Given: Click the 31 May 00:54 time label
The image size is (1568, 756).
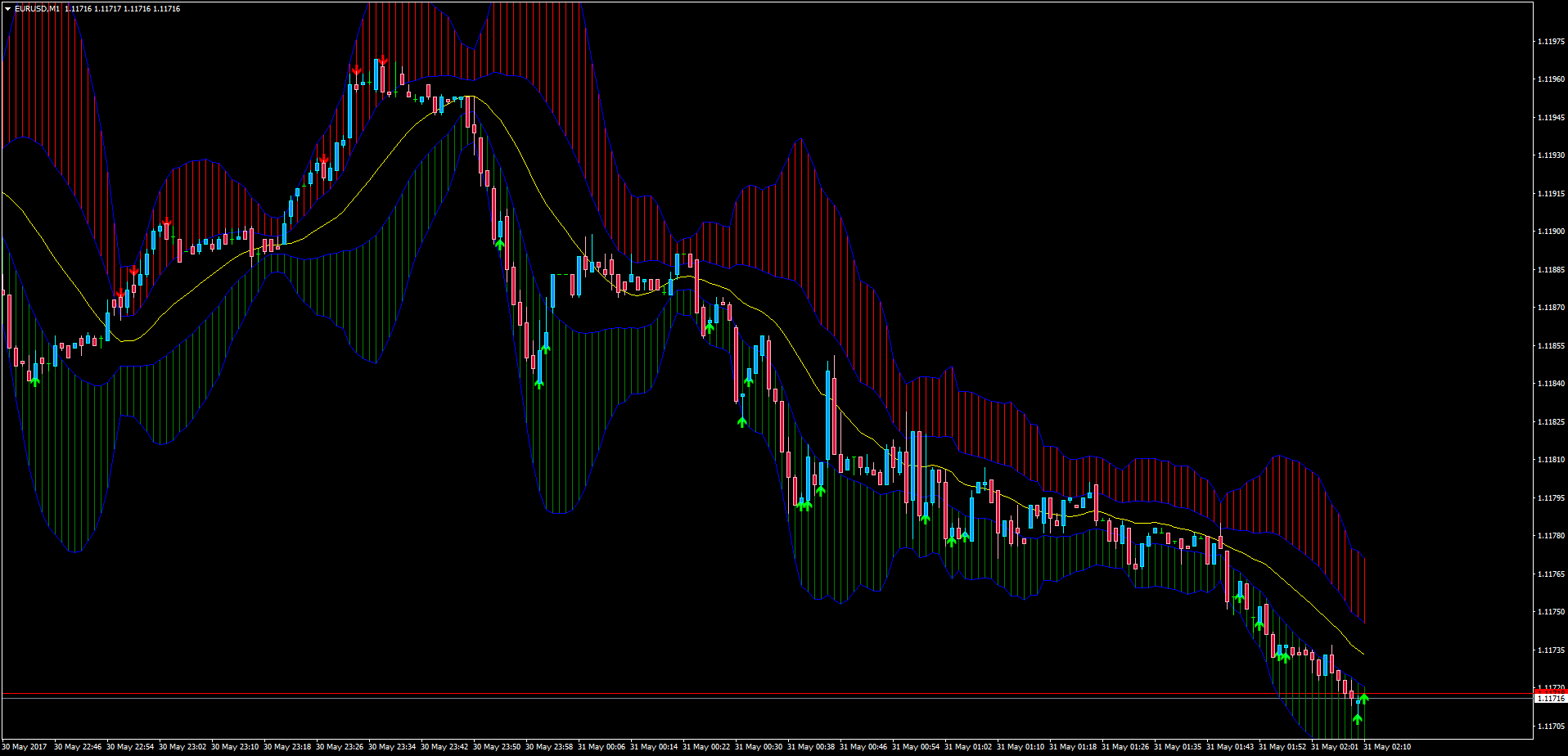Looking at the screenshot, I should point(916,746).
